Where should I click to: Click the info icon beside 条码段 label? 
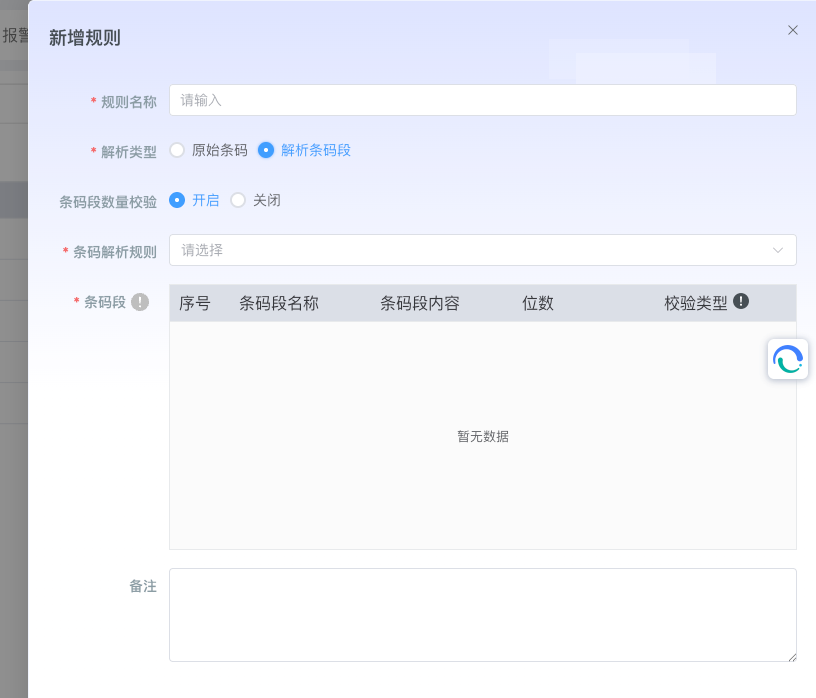(140, 302)
